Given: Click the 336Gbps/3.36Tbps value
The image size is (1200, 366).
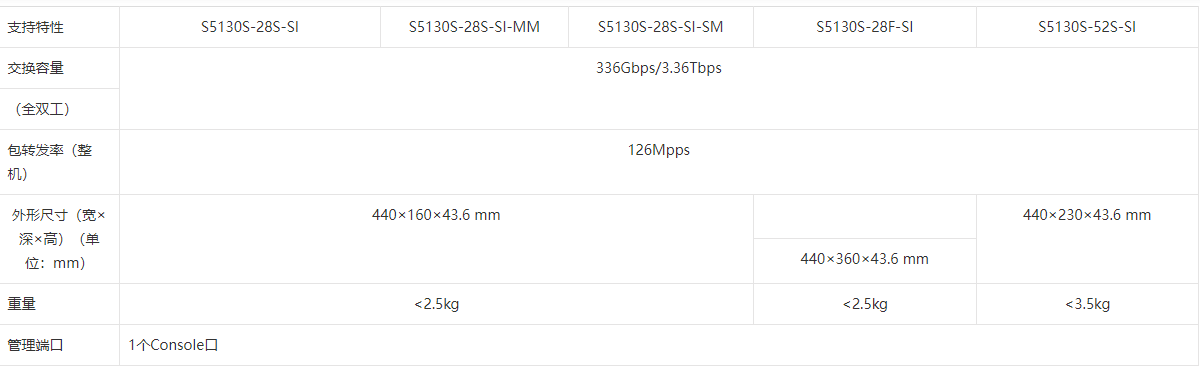Looking at the screenshot, I should coord(658,68).
